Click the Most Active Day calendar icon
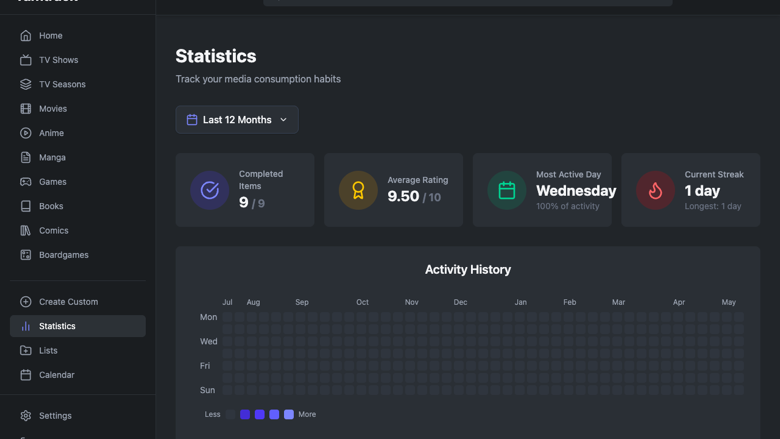The image size is (780, 439). [507, 190]
